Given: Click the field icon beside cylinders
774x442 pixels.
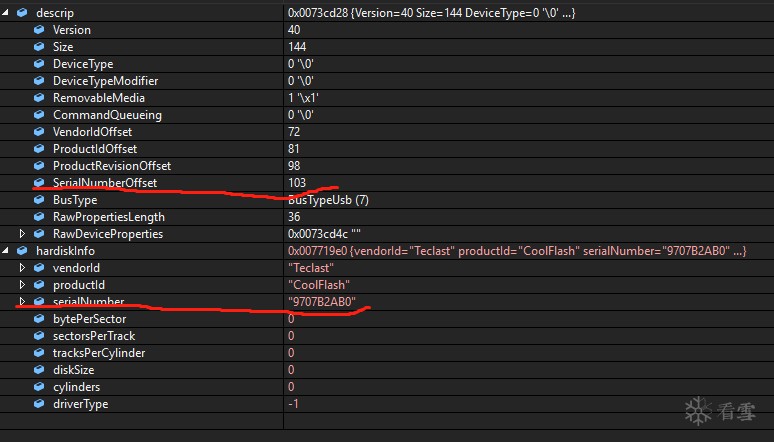Looking at the screenshot, I should (x=39, y=387).
